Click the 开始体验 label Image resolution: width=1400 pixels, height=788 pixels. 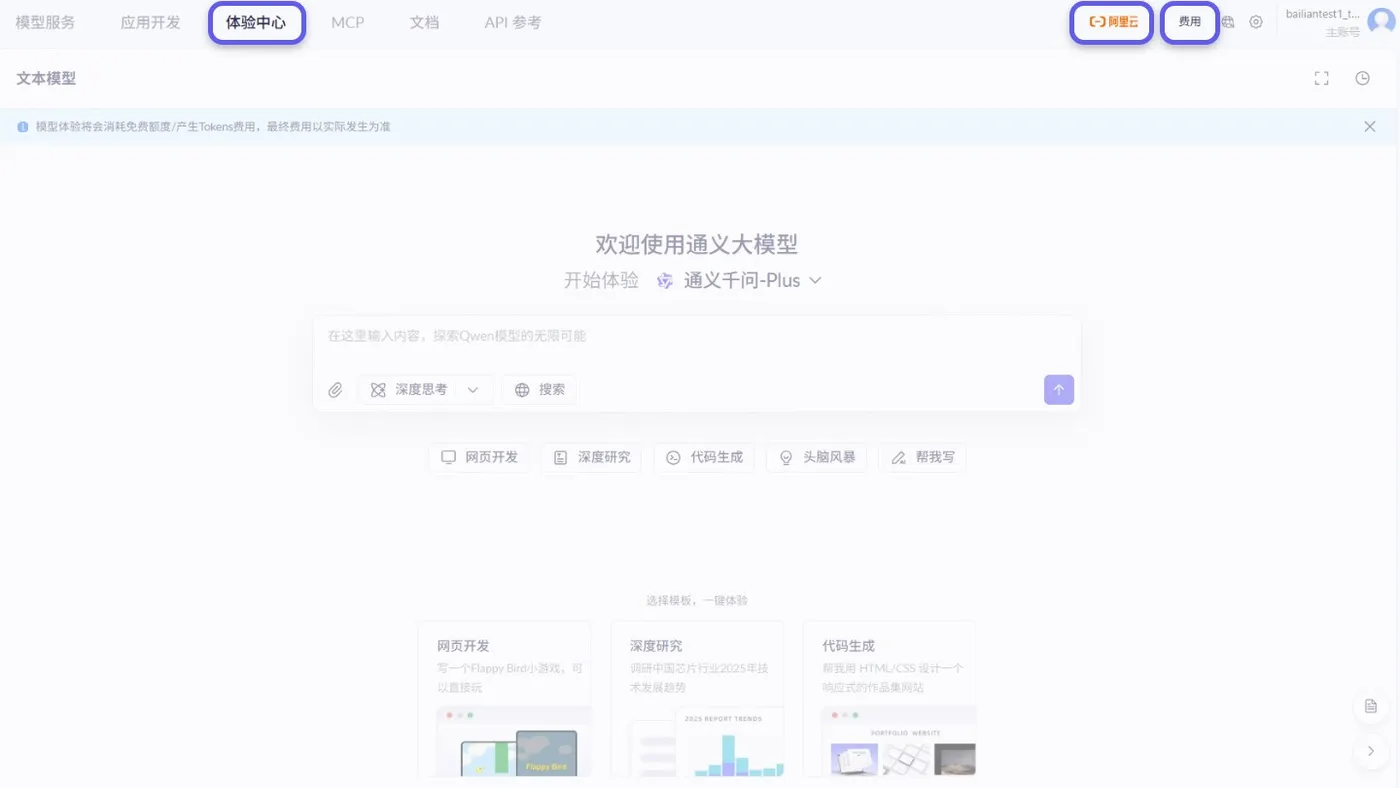pyautogui.click(x=601, y=281)
